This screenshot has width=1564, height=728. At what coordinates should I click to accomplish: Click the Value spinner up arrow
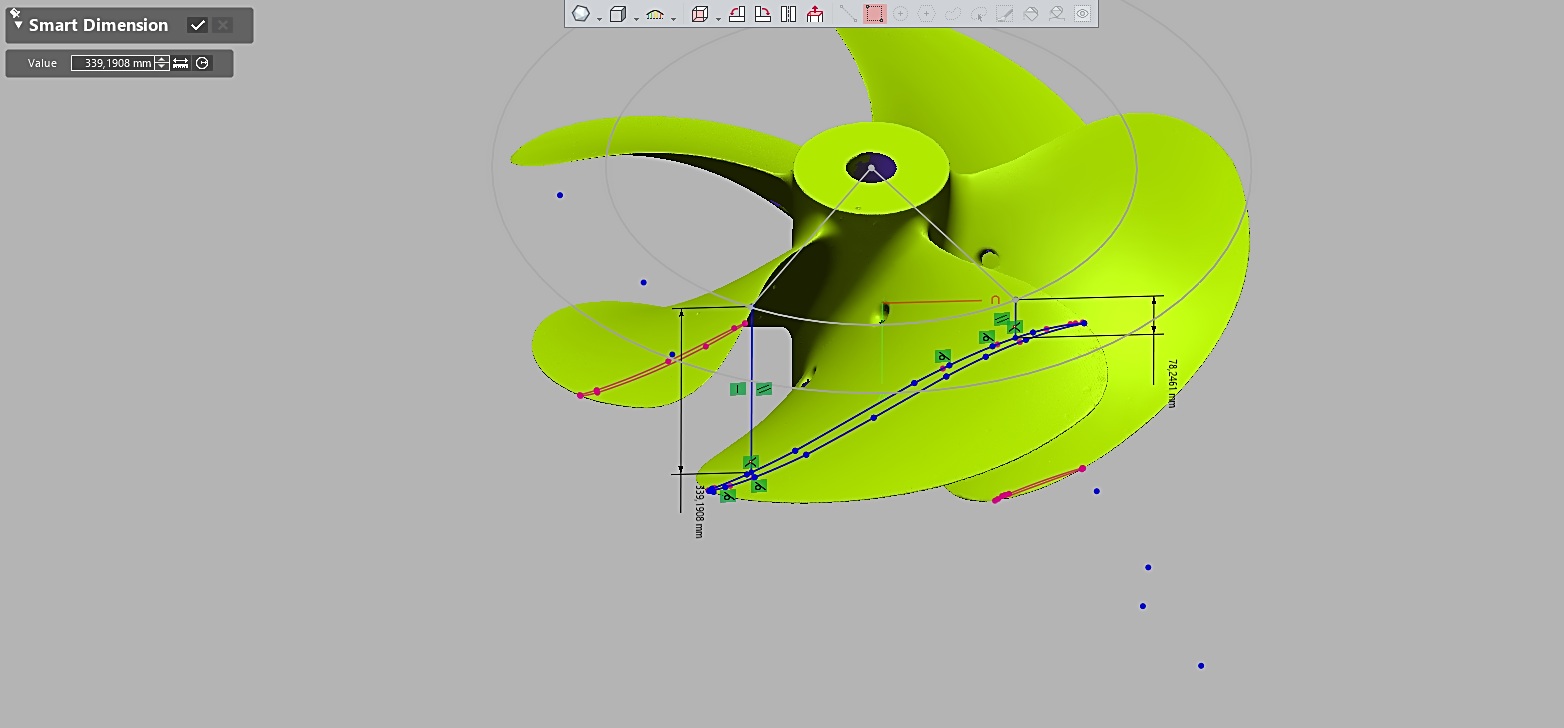[x=162, y=59]
